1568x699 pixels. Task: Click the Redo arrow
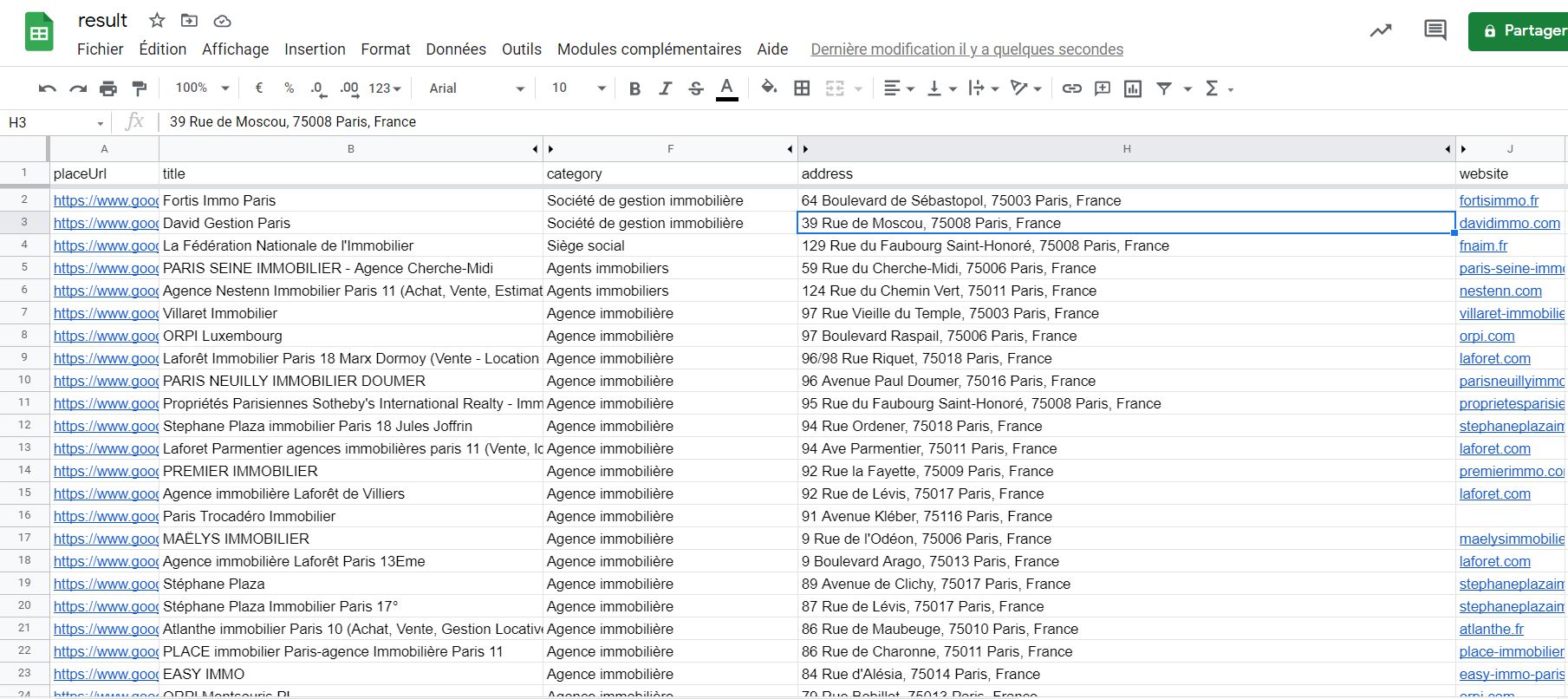click(78, 88)
